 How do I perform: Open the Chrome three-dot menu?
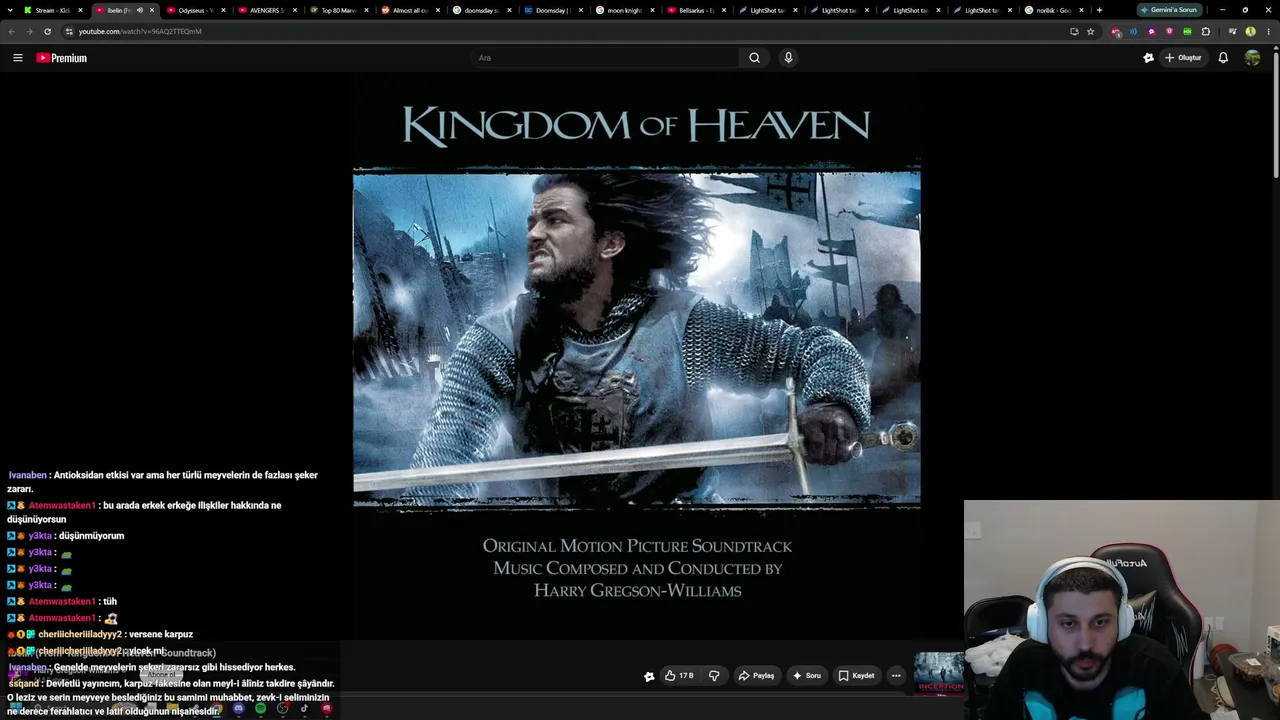tap(1268, 31)
